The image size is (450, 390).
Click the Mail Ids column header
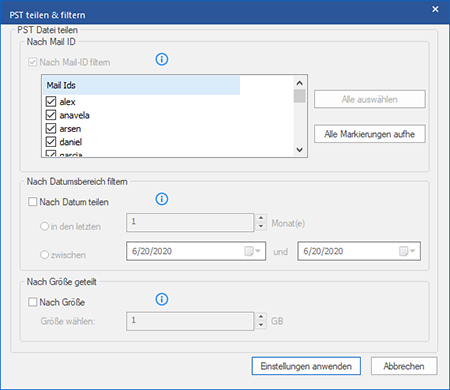pyautogui.click(x=141, y=85)
